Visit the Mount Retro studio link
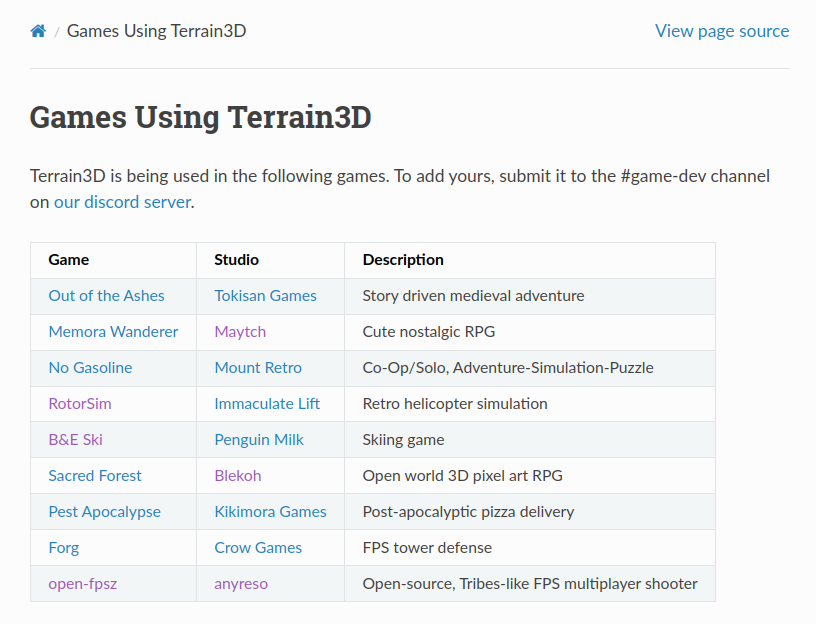 pos(258,367)
